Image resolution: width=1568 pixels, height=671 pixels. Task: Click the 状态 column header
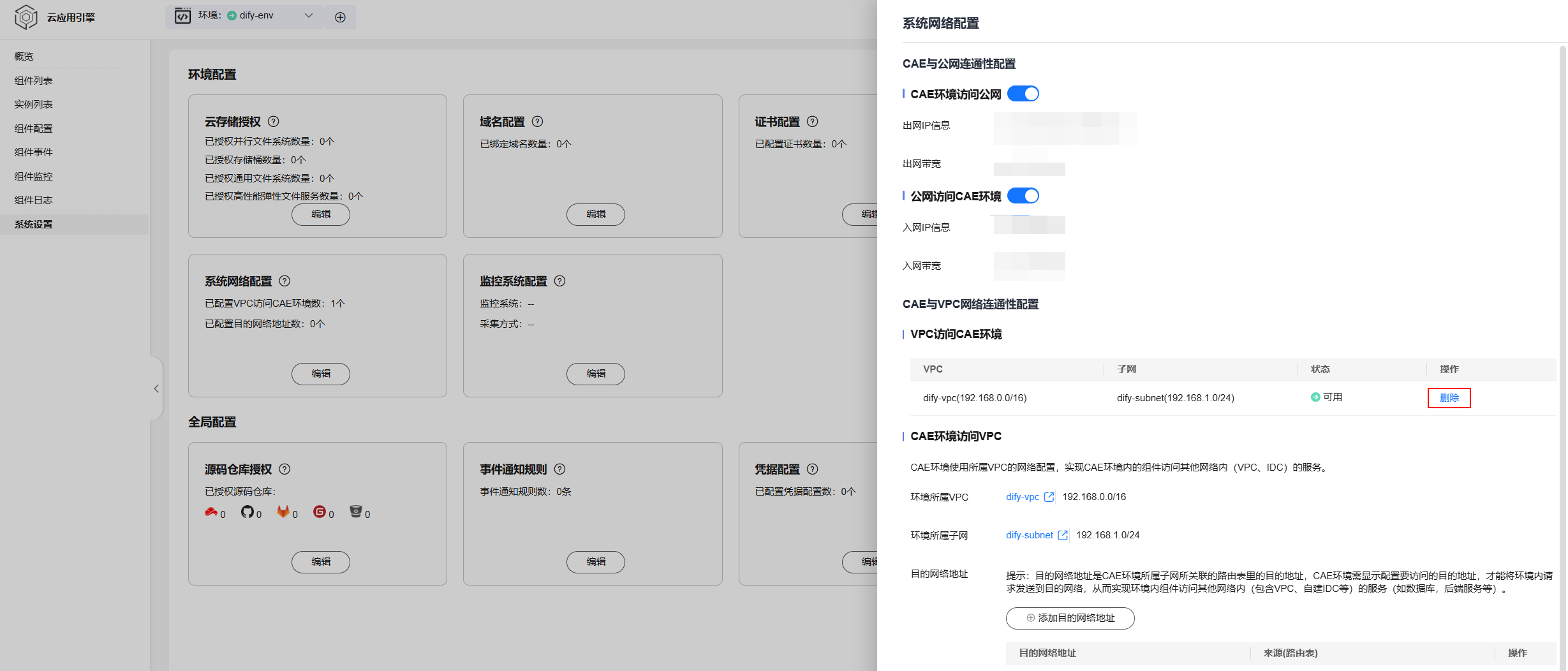point(1320,369)
